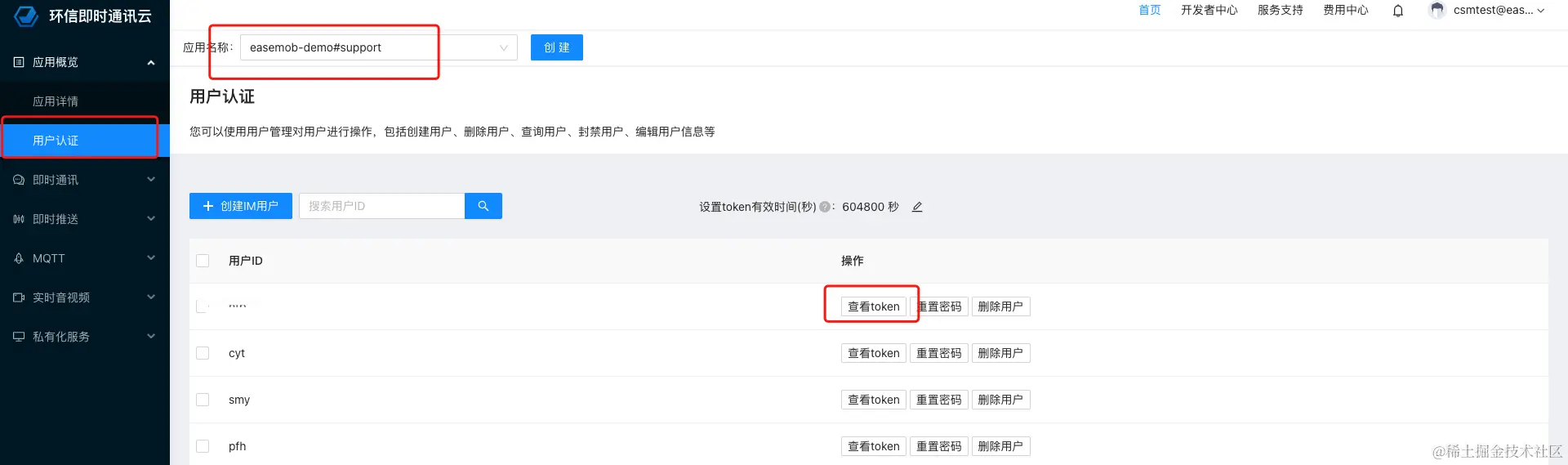The width and height of the screenshot is (1568, 465).
Task: Check the box for user smy
Action: (203, 400)
